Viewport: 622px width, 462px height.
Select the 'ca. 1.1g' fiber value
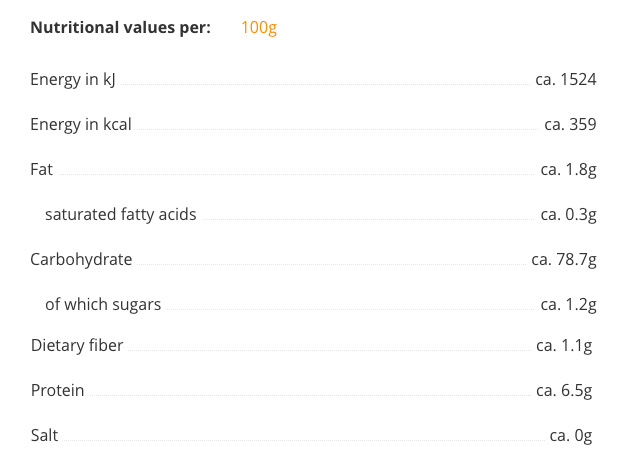point(564,346)
